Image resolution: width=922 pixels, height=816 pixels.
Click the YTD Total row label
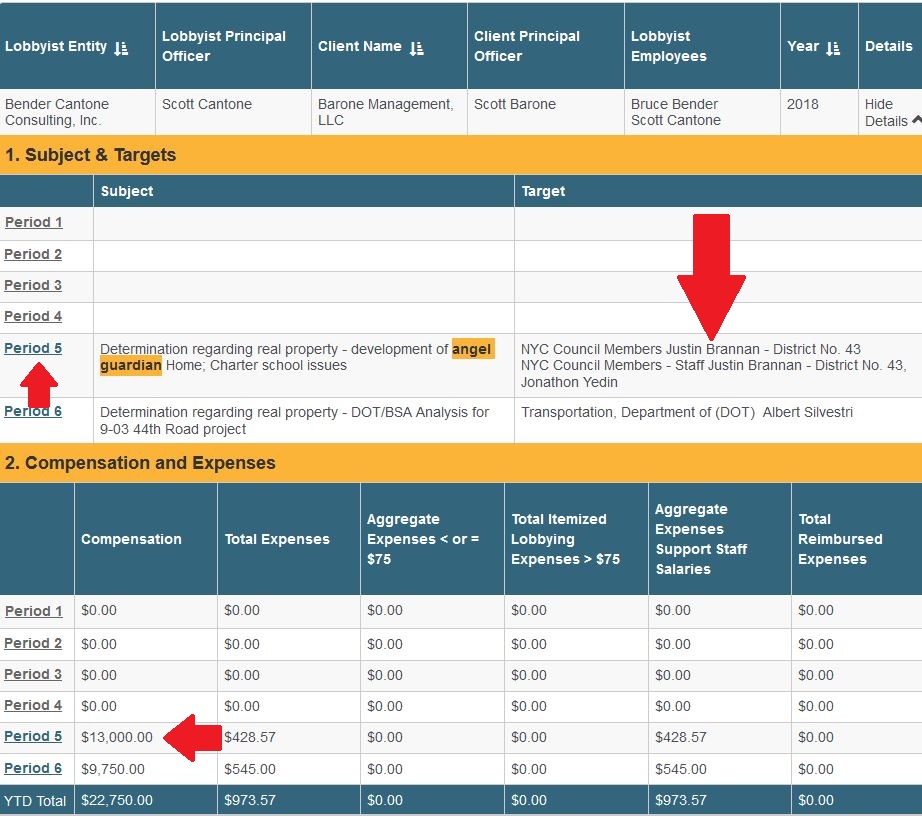click(x=35, y=801)
